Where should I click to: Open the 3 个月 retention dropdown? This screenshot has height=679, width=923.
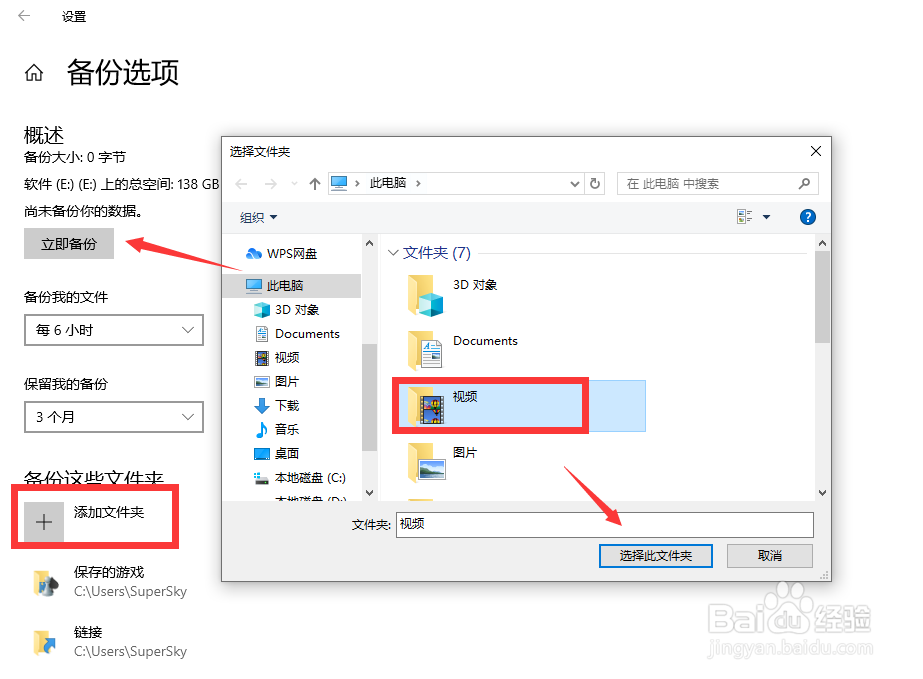(114, 417)
